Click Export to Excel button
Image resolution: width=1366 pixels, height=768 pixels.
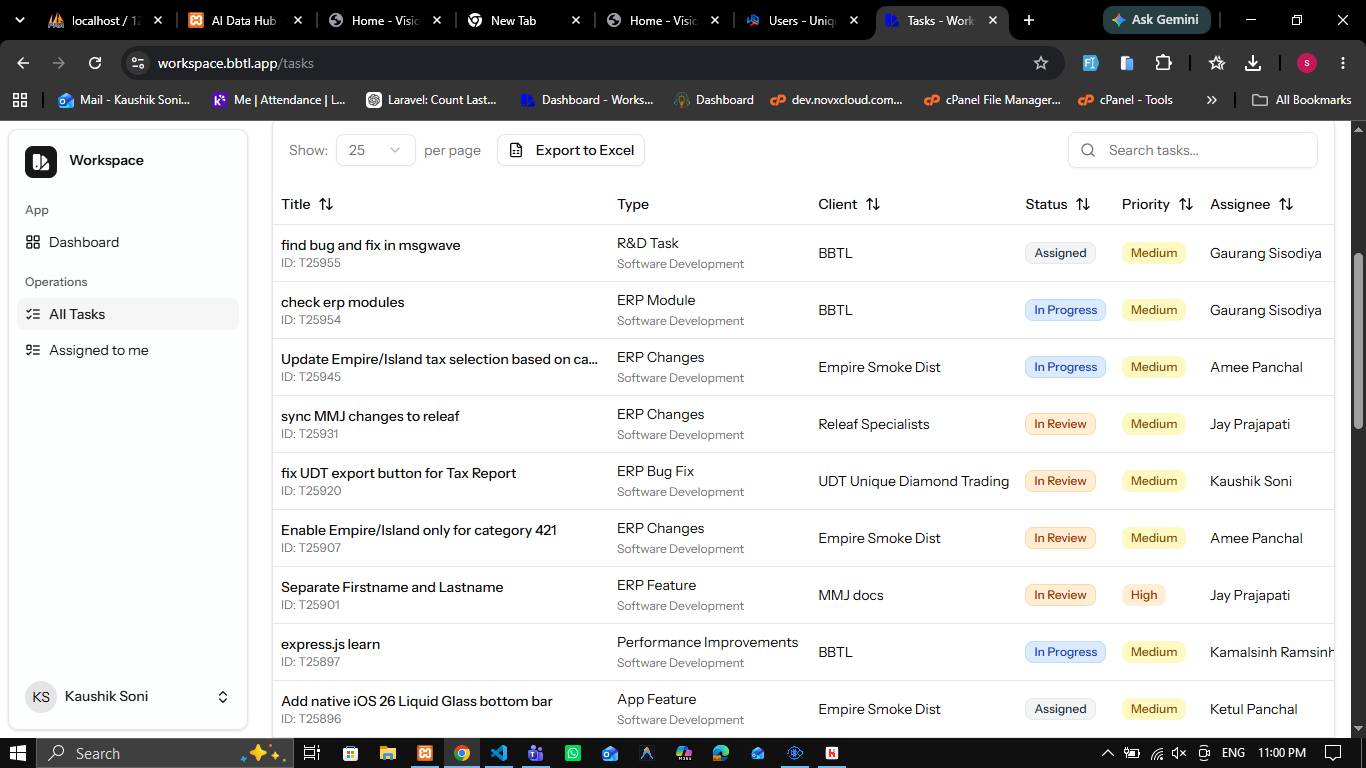[x=571, y=150]
